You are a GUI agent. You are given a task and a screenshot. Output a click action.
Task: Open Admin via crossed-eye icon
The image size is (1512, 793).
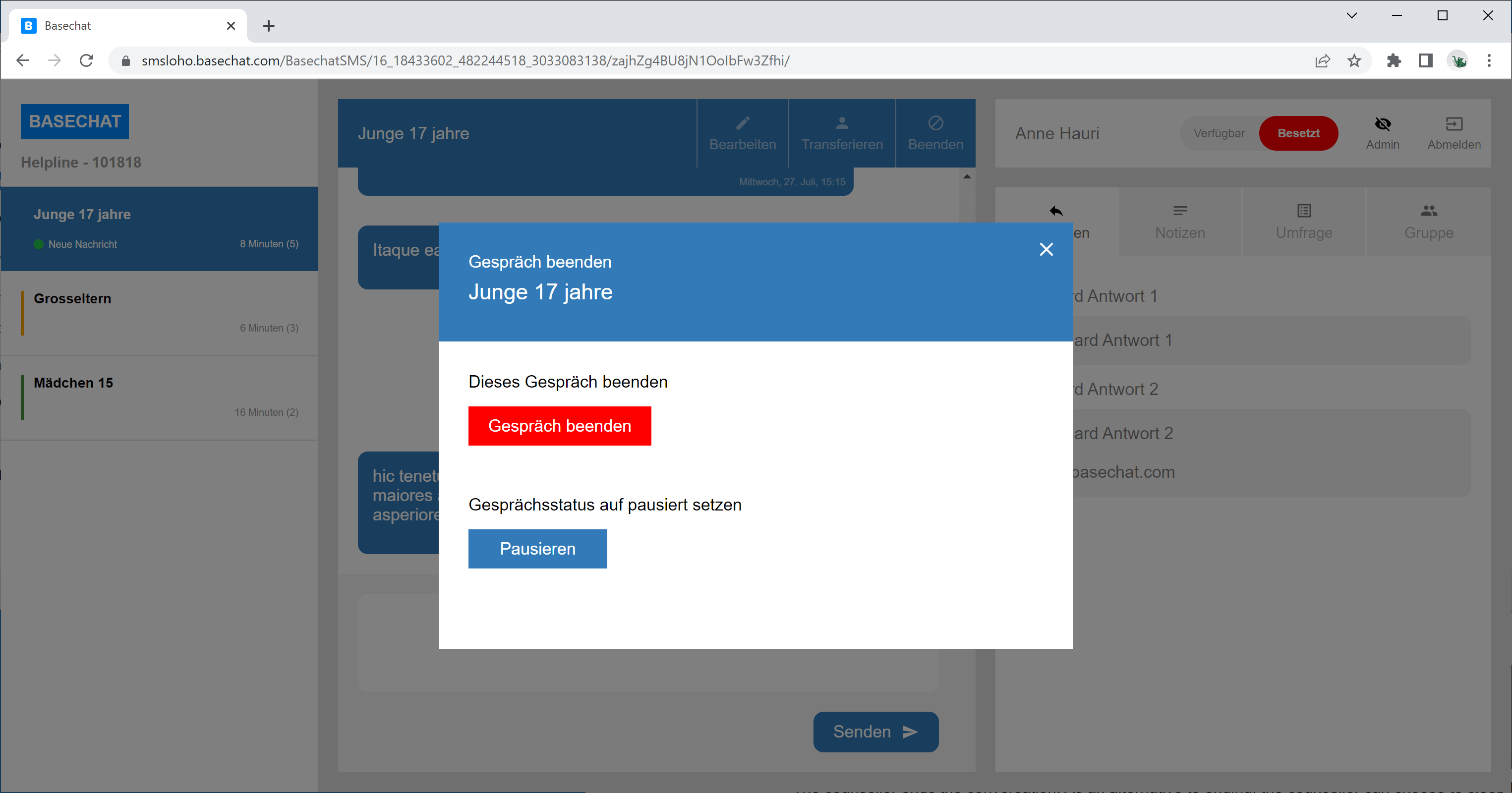1382,124
